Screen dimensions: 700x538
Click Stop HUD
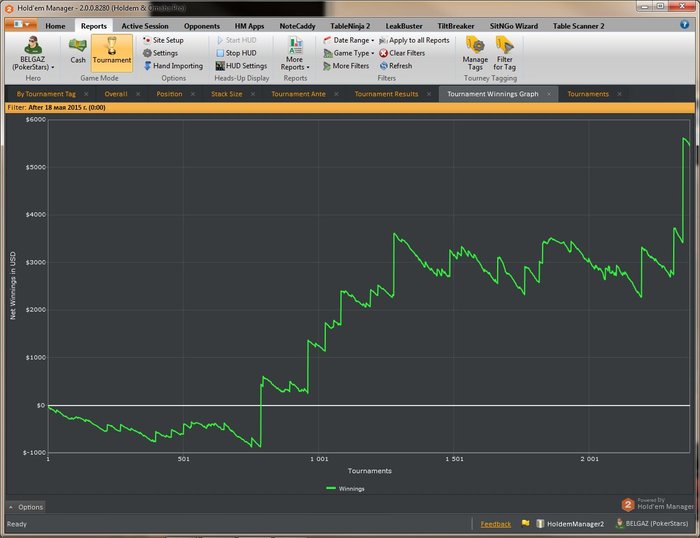point(236,53)
